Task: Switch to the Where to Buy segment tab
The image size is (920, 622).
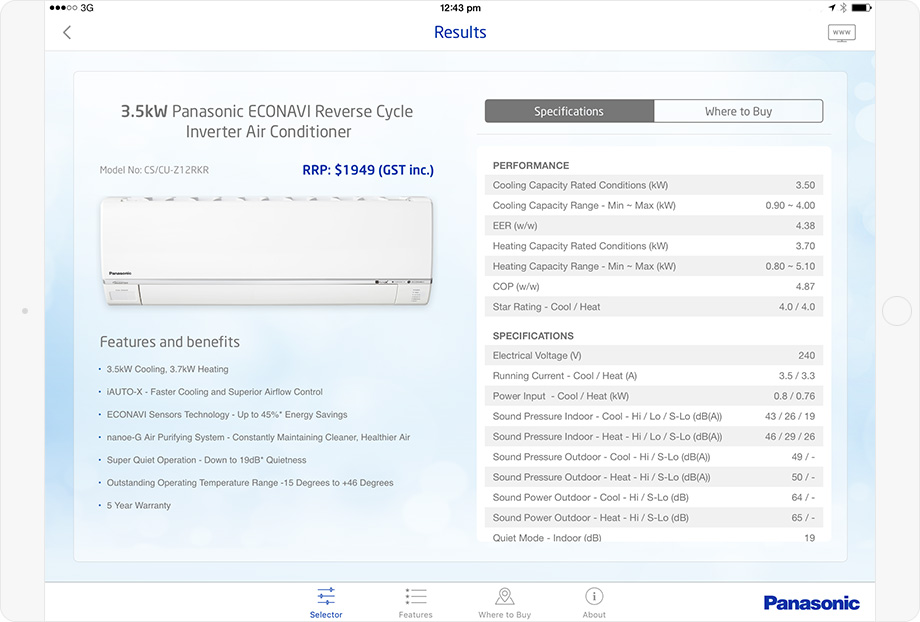Action: pyautogui.click(x=738, y=111)
